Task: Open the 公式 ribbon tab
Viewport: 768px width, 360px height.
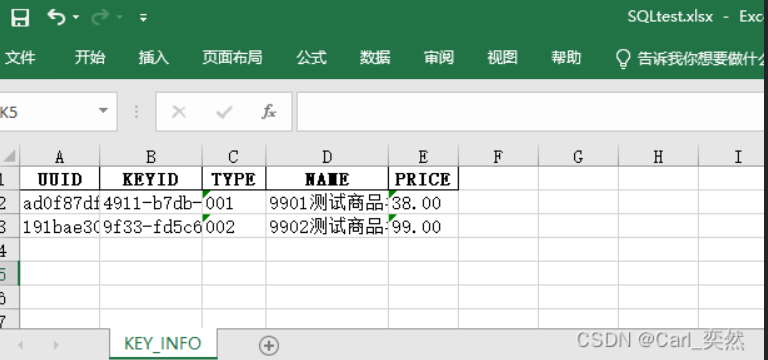Action: 311,58
